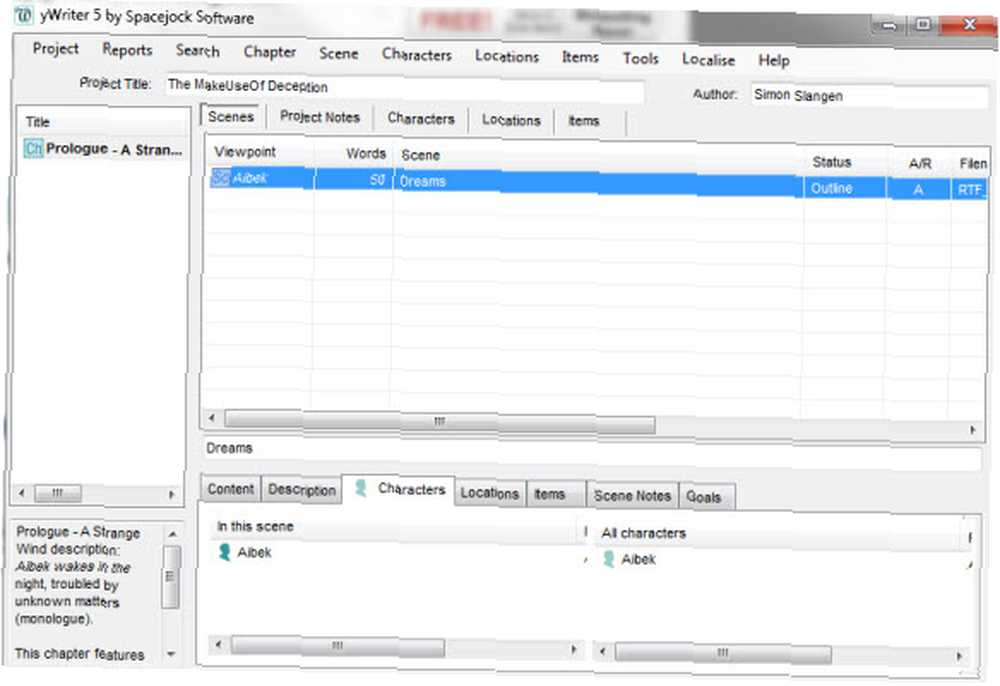The height and width of the screenshot is (686, 1000).
Task: Open the upper Characters tab beside Project Notes
Action: click(x=421, y=119)
